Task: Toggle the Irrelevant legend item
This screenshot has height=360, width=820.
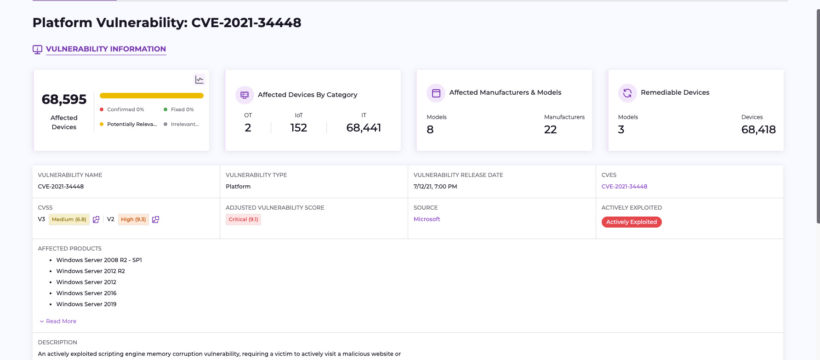Action: point(181,125)
